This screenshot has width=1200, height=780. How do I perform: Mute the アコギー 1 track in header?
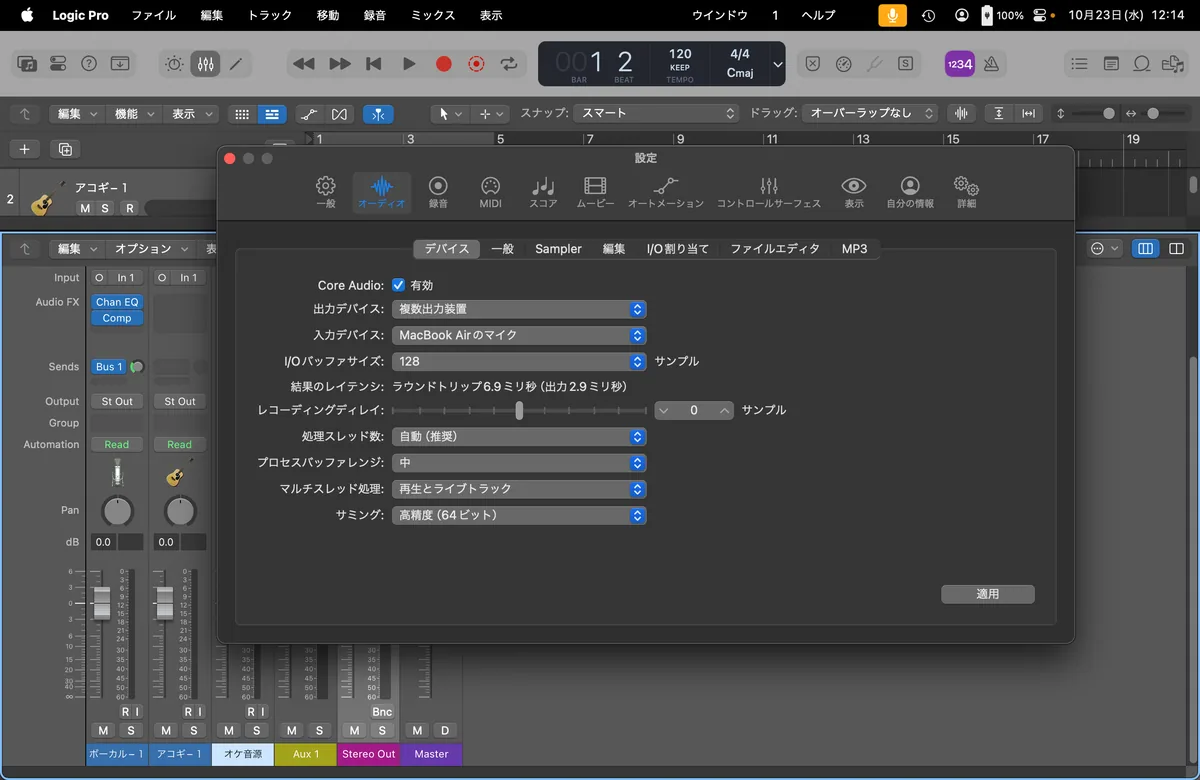(x=85, y=208)
